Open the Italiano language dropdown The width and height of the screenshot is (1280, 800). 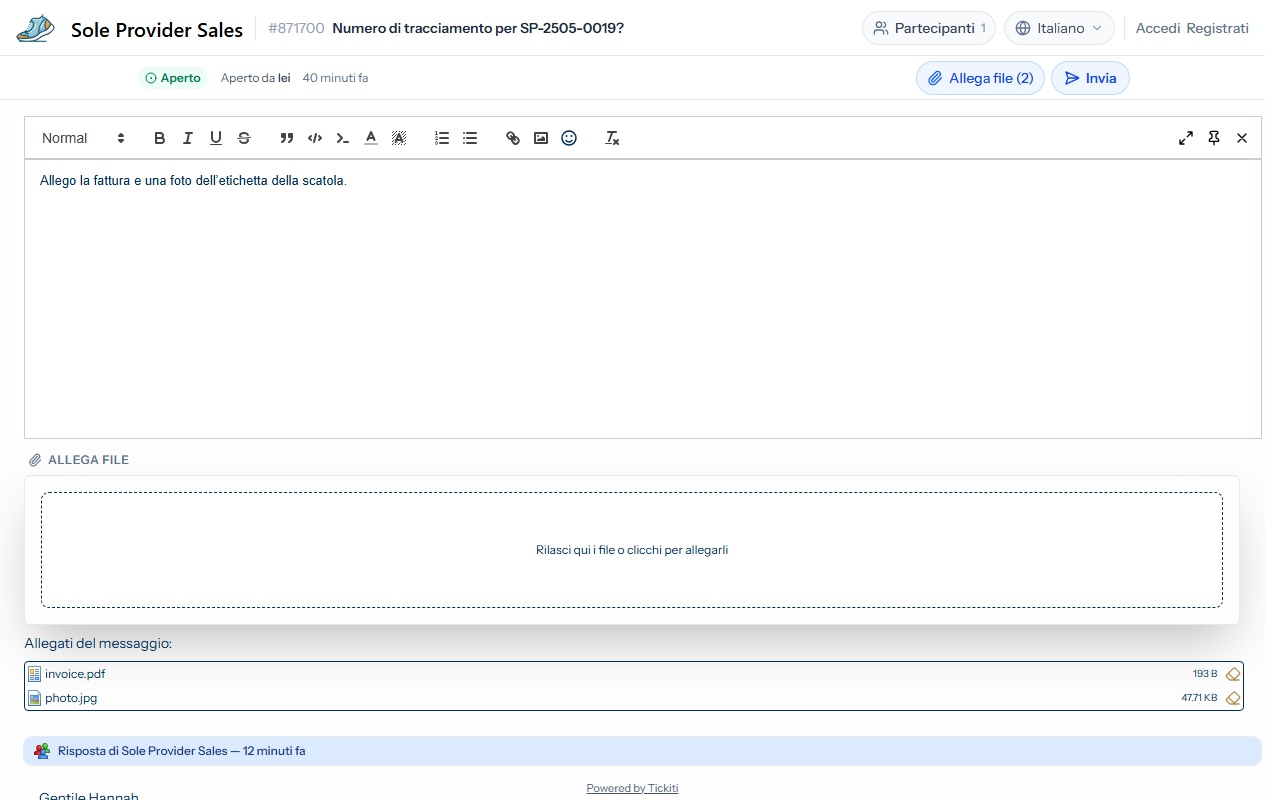[x=1059, y=28]
